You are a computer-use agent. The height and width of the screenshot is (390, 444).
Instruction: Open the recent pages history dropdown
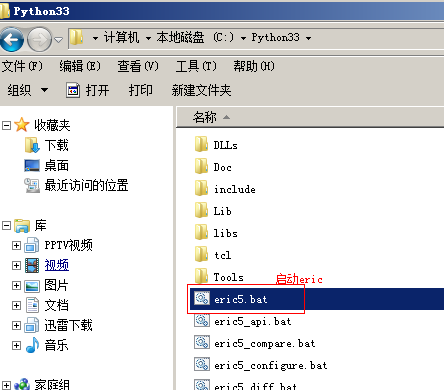point(59,40)
